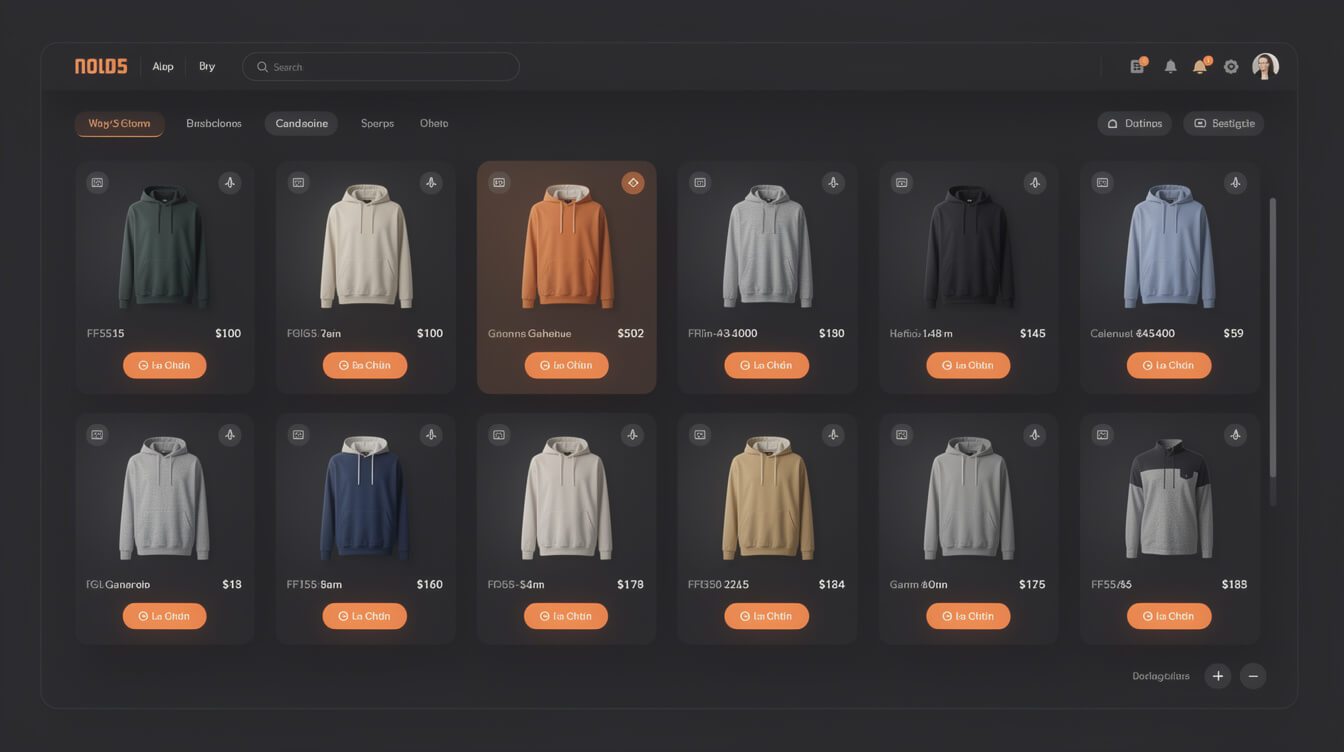The image size is (1344, 752).
Task: Click the orange button under the black $145 hoodie
Action: tap(968, 365)
